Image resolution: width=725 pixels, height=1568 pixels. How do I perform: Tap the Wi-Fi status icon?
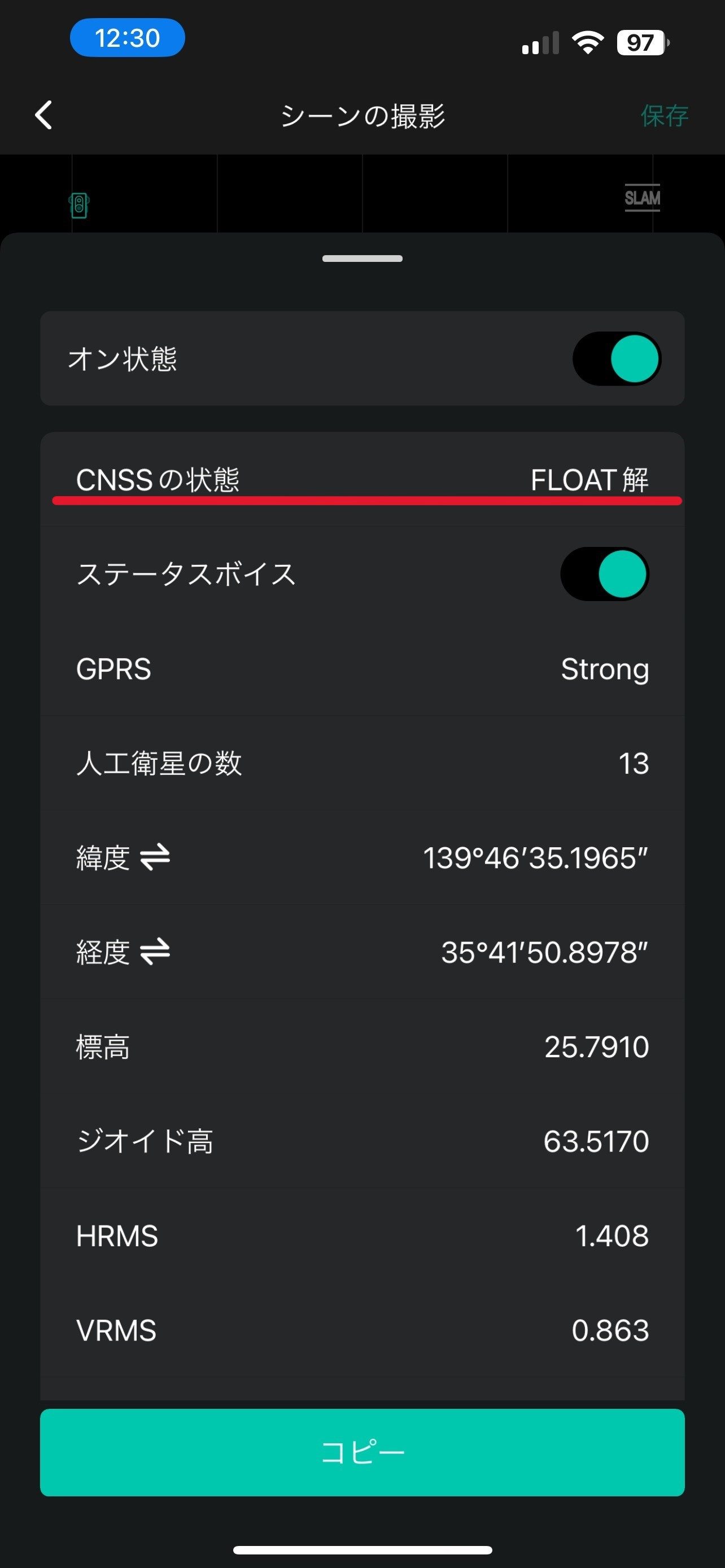[587, 43]
